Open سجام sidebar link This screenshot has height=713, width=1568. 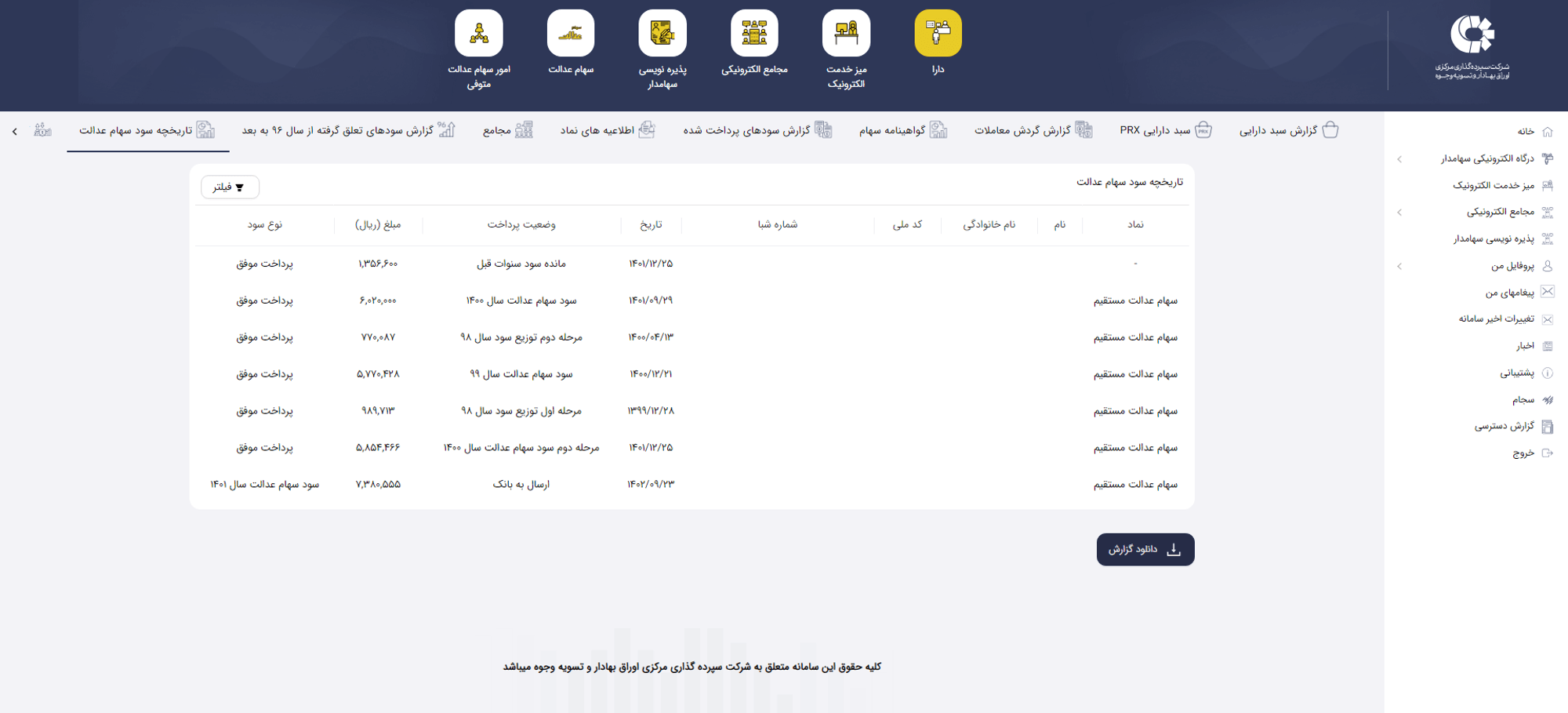pos(1523,400)
